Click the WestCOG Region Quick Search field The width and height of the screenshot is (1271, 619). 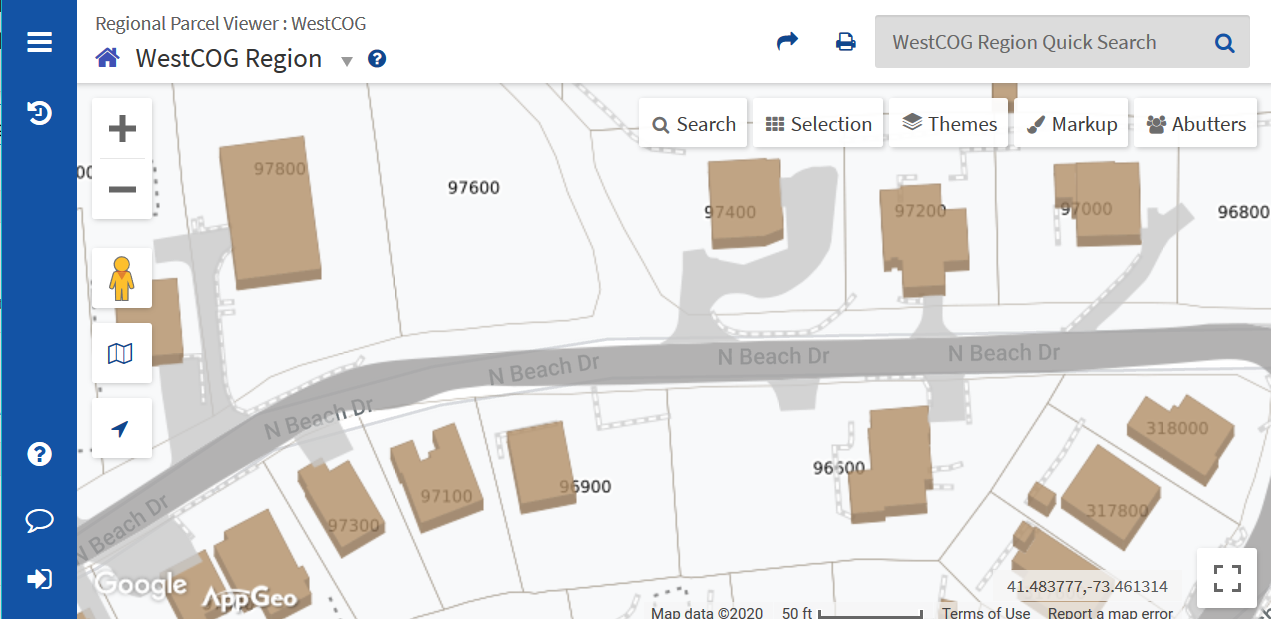1040,42
